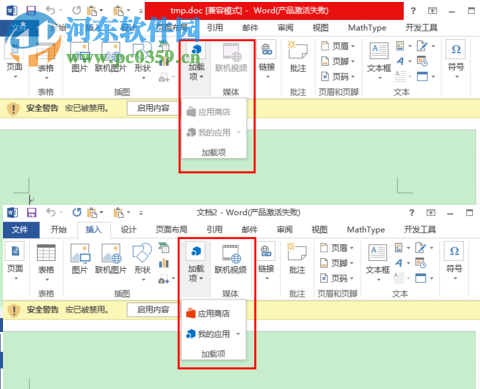Click the Word logo icon in the 文档2 title bar
The height and width of the screenshot is (389, 480).
(12, 212)
